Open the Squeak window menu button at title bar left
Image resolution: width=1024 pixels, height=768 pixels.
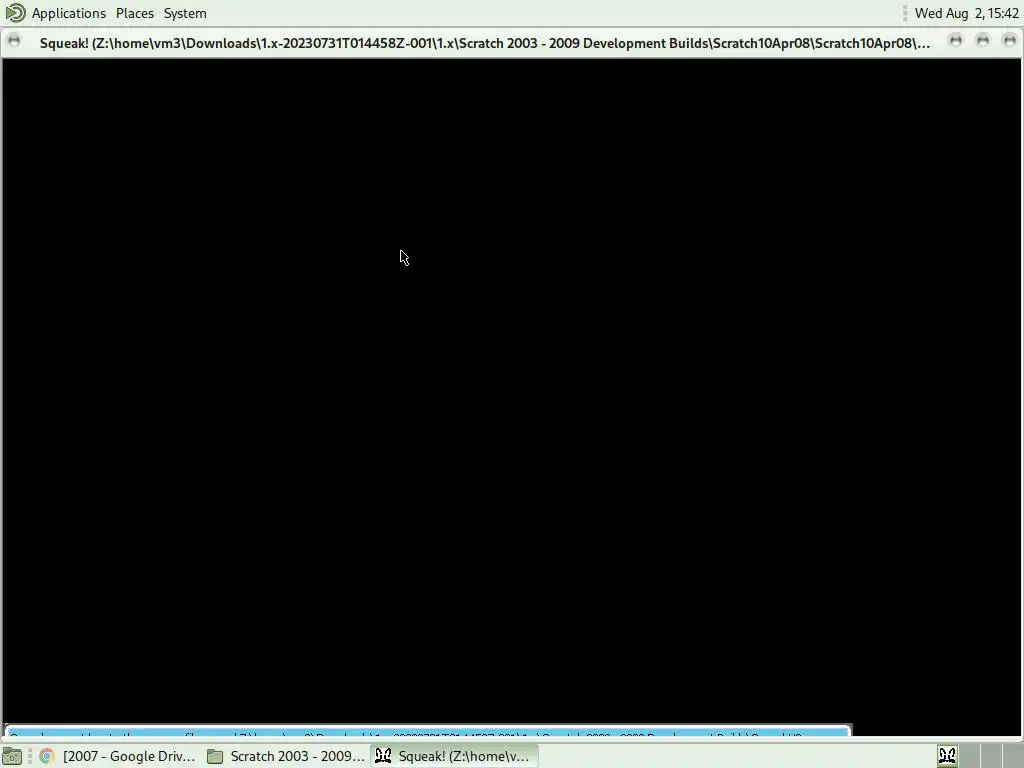pos(14,41)
